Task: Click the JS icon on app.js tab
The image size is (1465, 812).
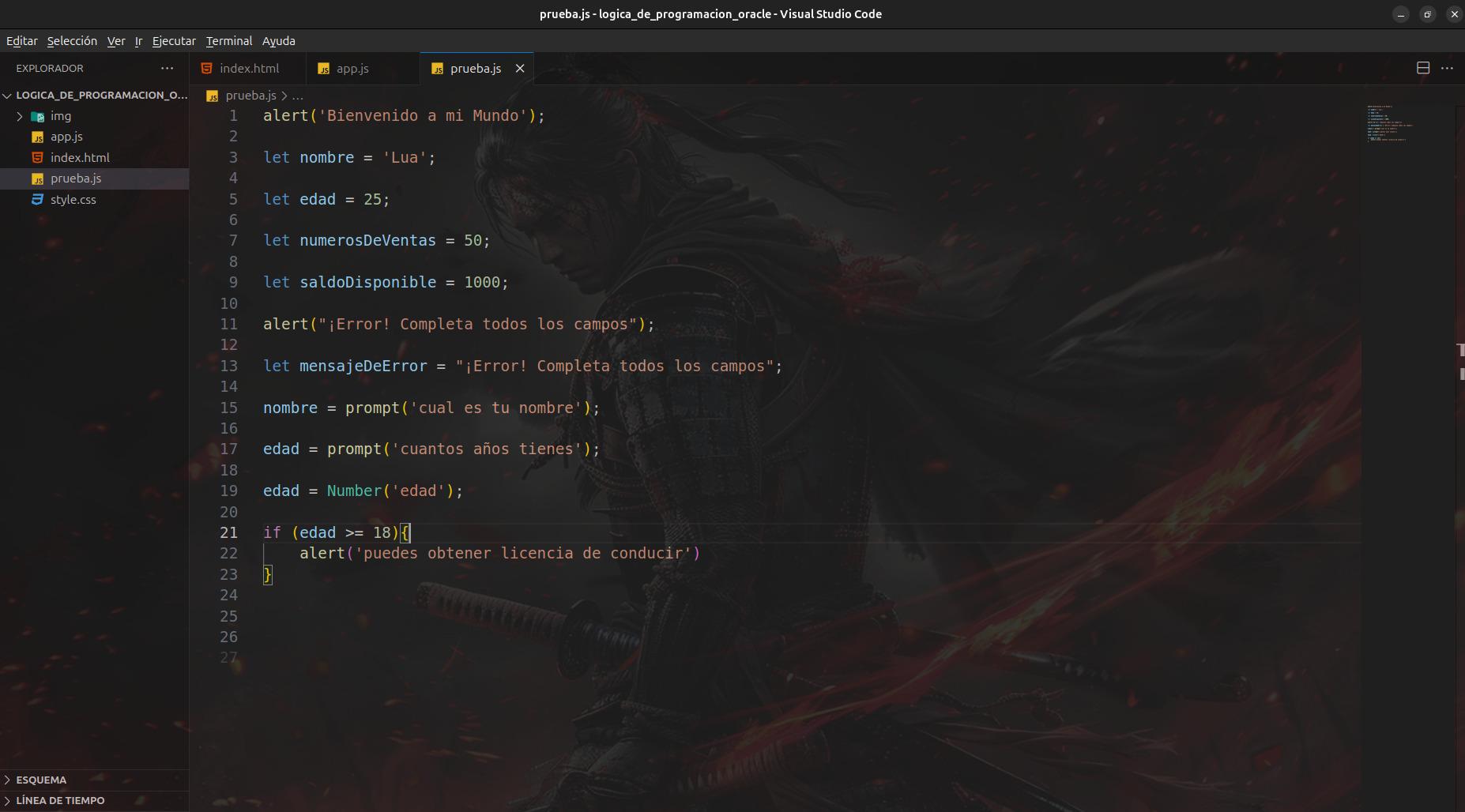Action: pyautogui.click(x=323, y=69)
